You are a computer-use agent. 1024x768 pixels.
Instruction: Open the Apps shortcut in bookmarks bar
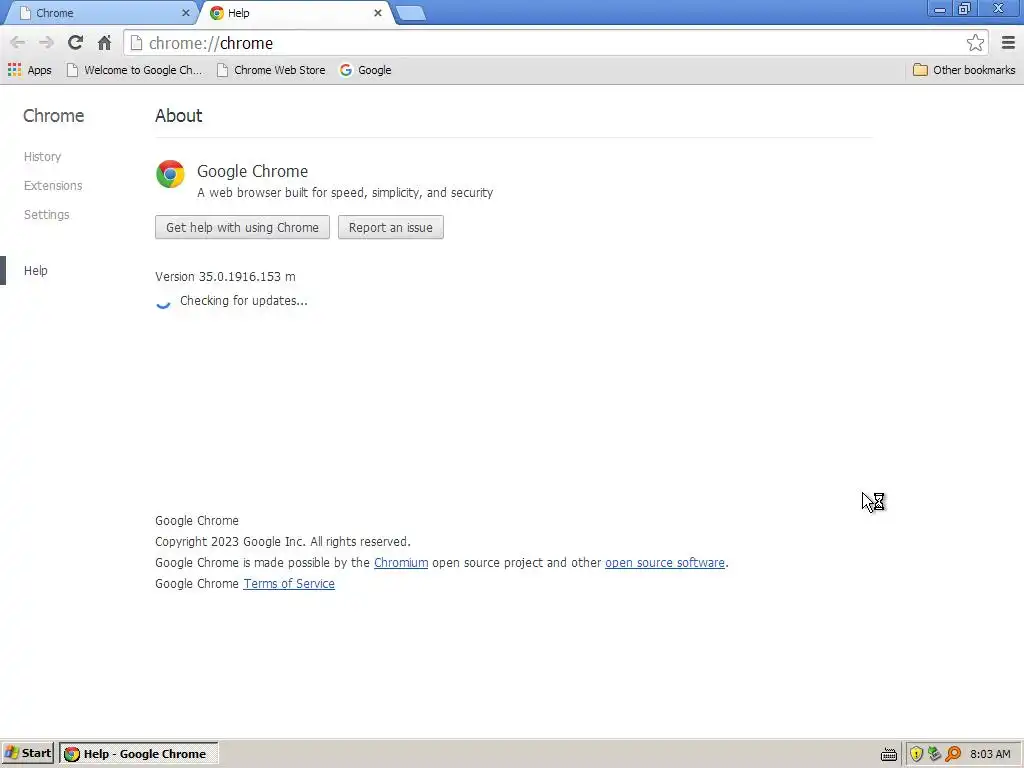[29, 70]
